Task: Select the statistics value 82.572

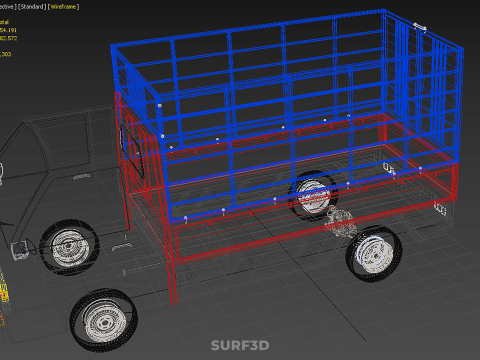Action: [8, 38]
